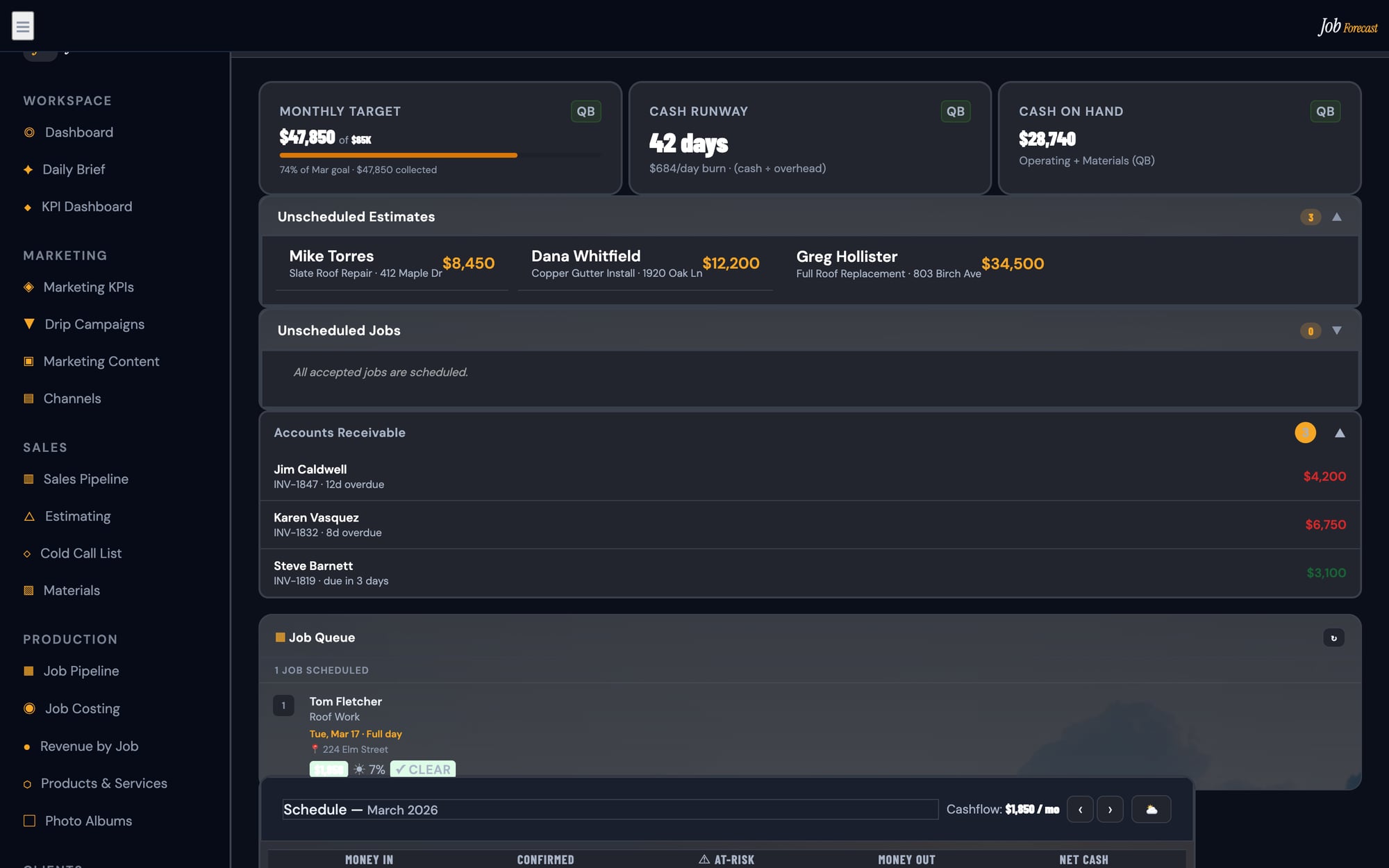Viewport: 1389px width, 868px height.
Task: Collapse the Accounts Receivable section
Action: pyautogui.click(x=1339, y=432)
